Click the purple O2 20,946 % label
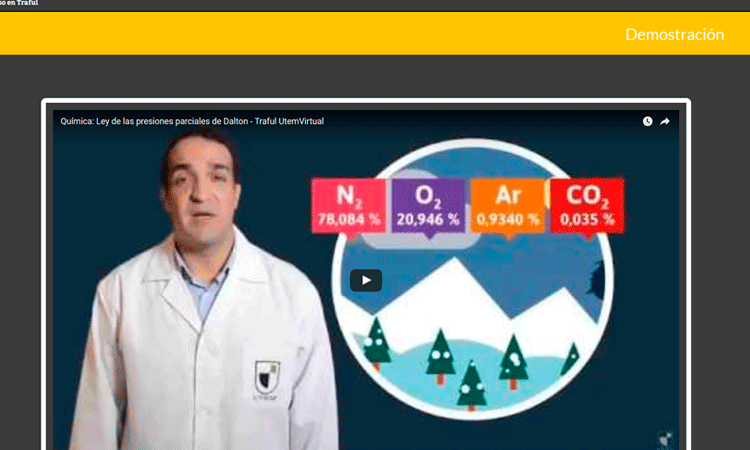Viewport: 750px width, 450px height. point(427,206)
